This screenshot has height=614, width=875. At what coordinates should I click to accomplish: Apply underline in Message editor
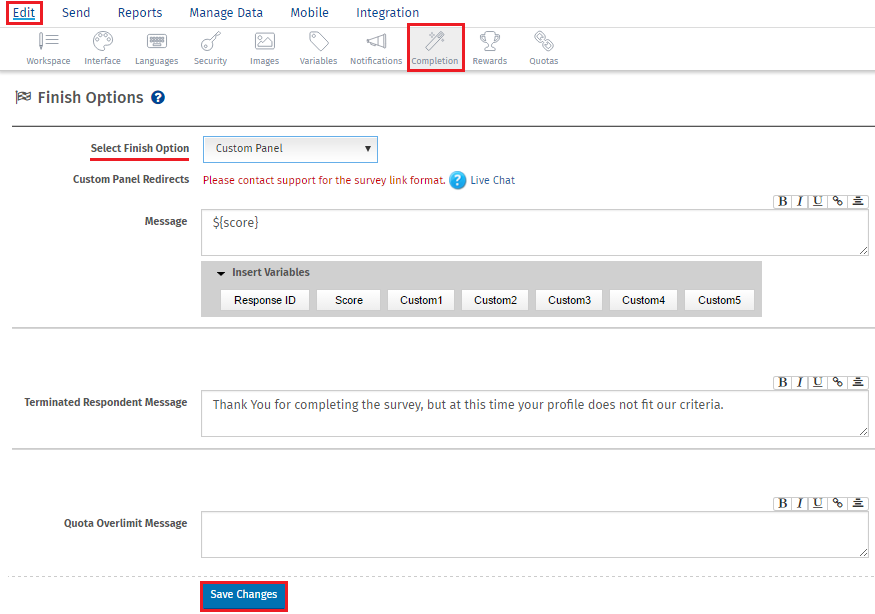click(x=818, y=202)
